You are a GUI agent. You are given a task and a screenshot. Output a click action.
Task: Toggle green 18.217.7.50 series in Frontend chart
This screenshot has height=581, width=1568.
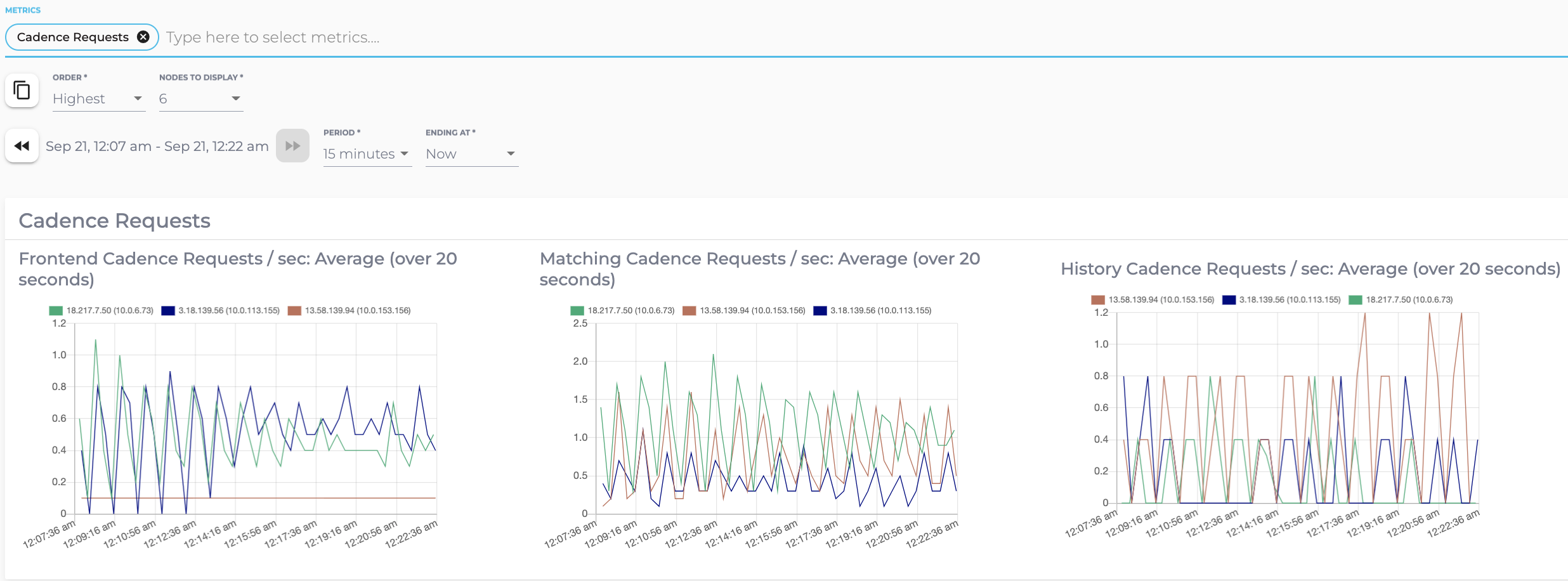(101, 311)
